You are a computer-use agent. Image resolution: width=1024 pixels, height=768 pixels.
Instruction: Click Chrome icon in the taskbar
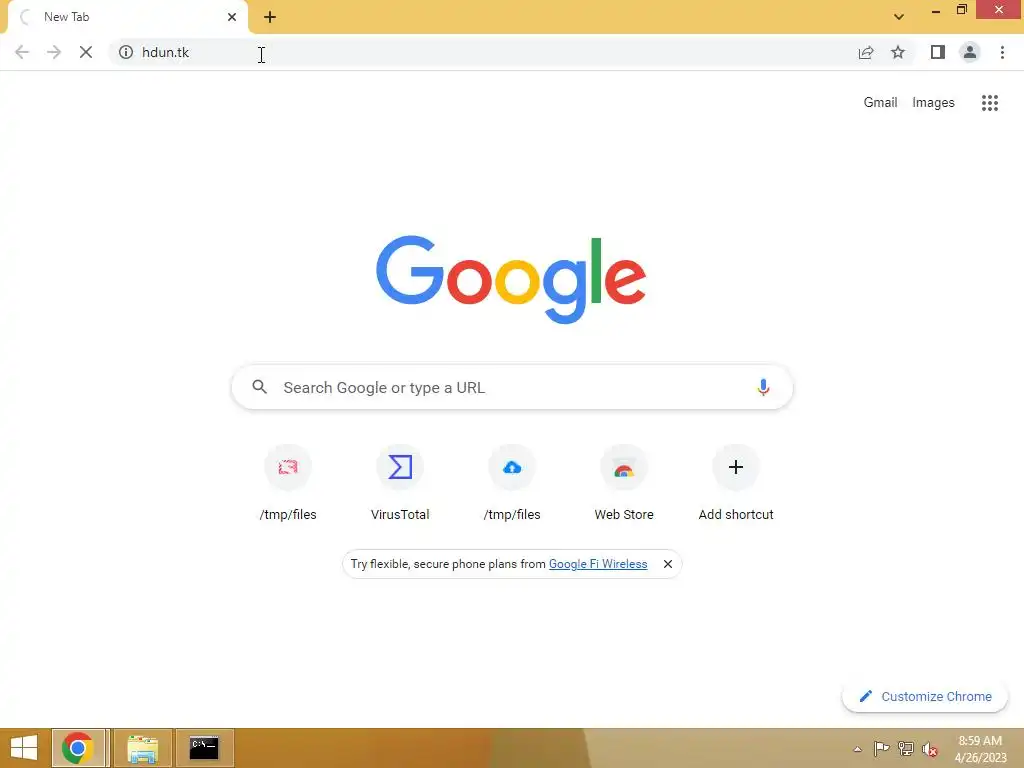click(x=78, y=748)
